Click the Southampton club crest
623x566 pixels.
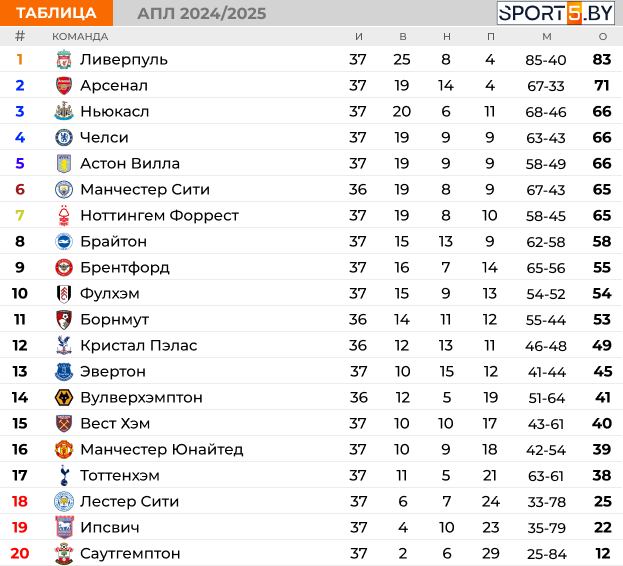point(64,553)
